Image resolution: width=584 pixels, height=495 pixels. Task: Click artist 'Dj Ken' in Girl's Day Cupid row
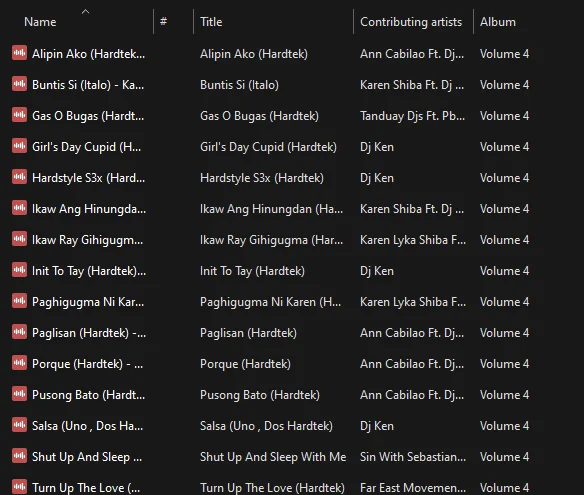coord(377,147)
